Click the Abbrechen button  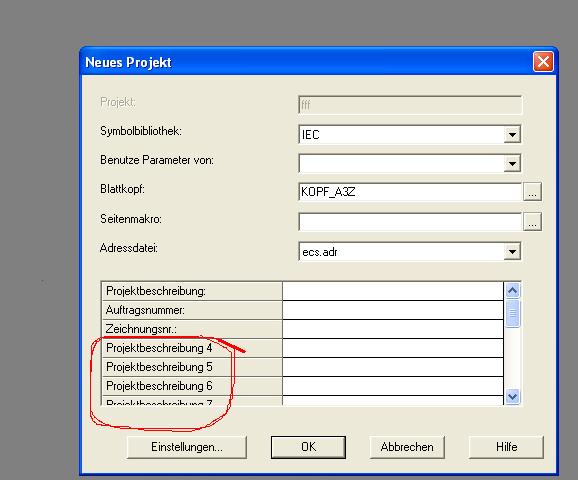[407, 447]
